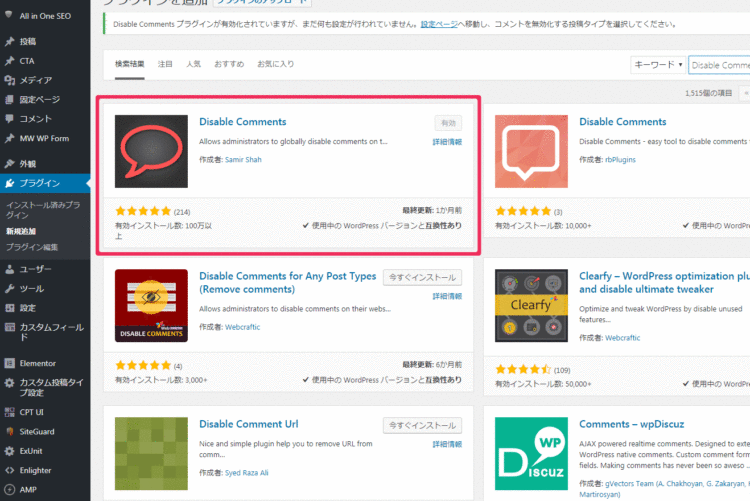Click the 固定ページ page icon
The height and width of the screenshot is (501, 750).
9,99
